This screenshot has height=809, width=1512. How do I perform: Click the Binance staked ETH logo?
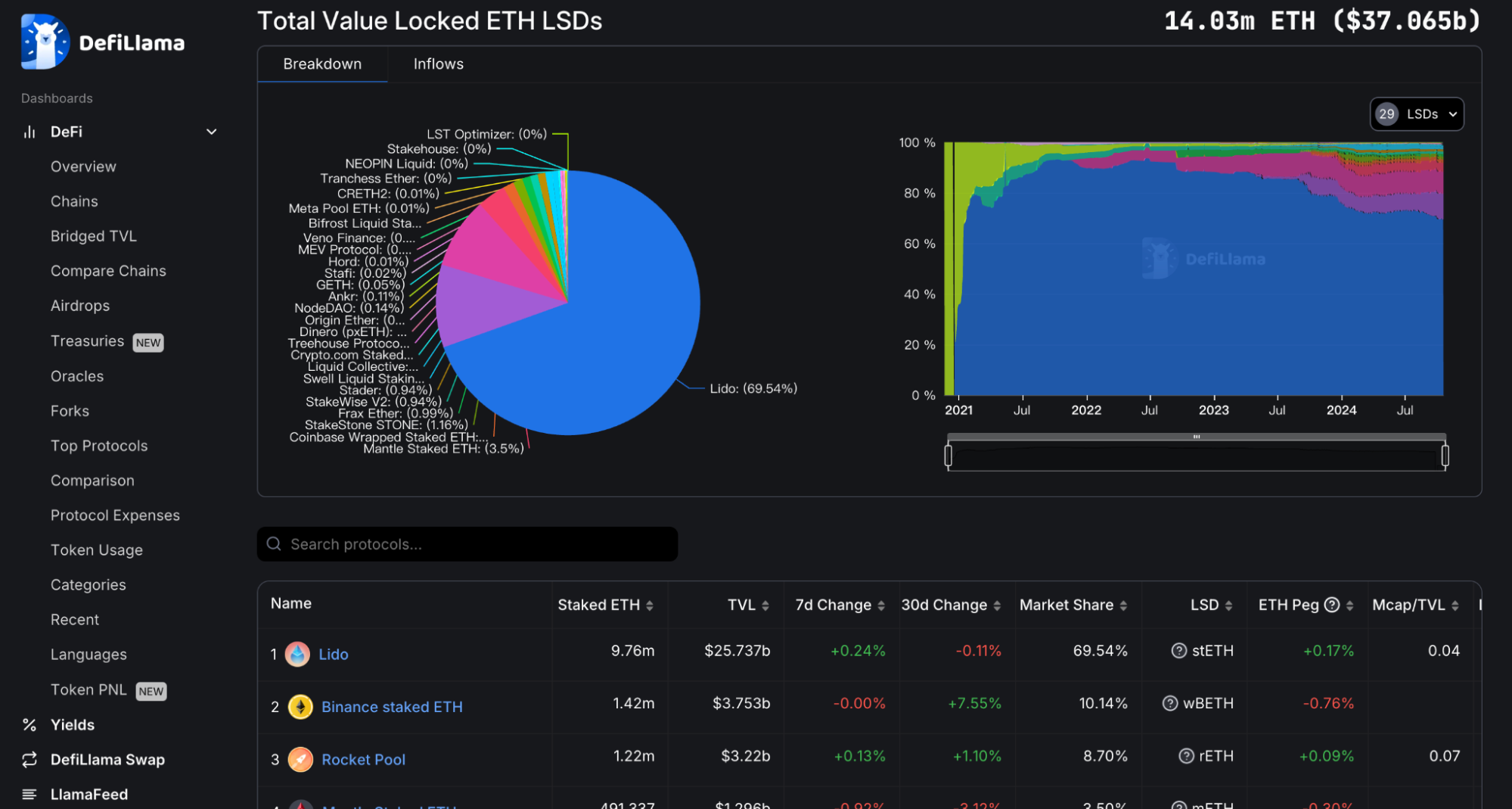(300, 707)
